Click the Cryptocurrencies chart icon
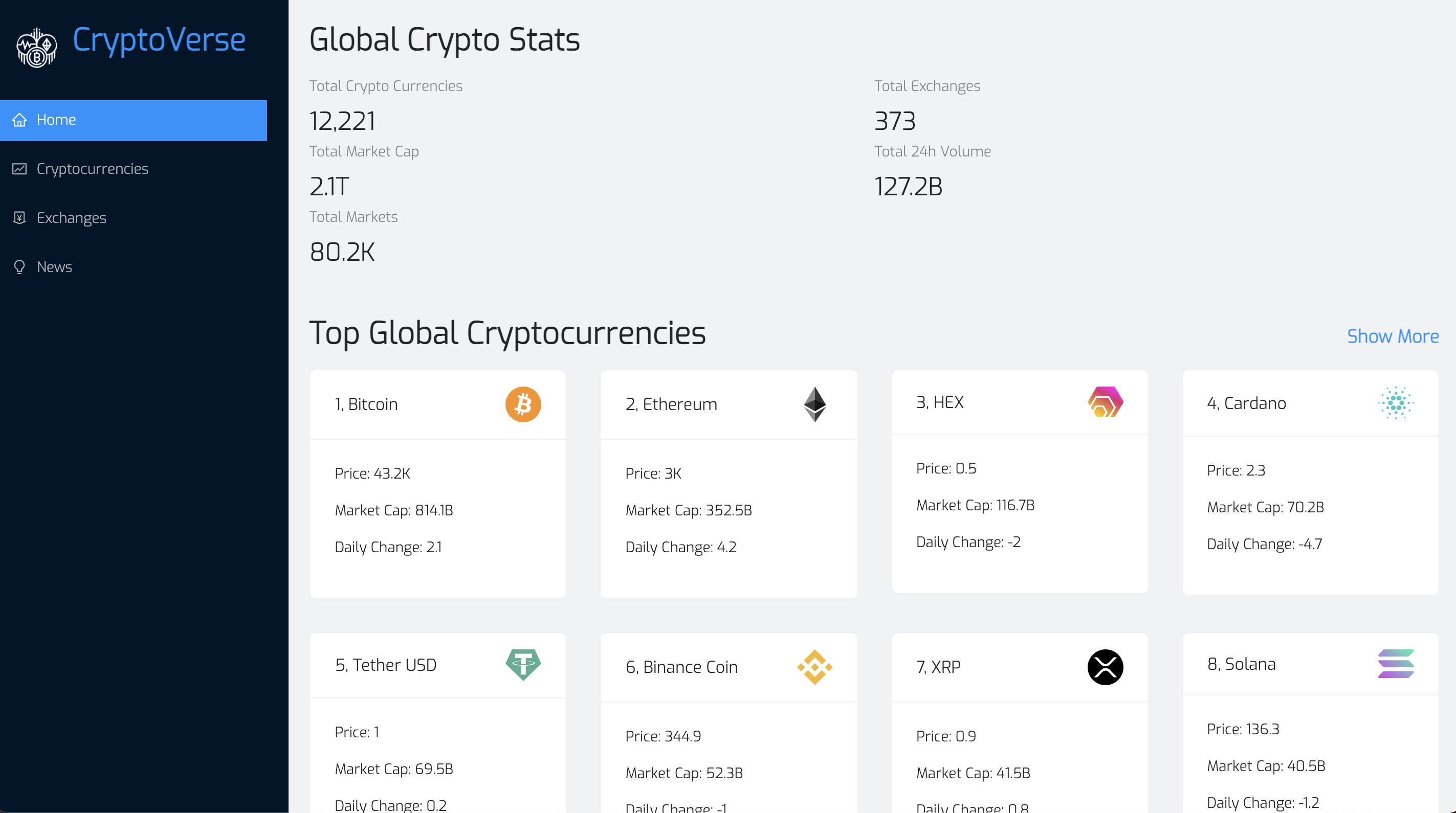Image resolution: width=1456 pixels, height=813 pixels. pos(19,168)
